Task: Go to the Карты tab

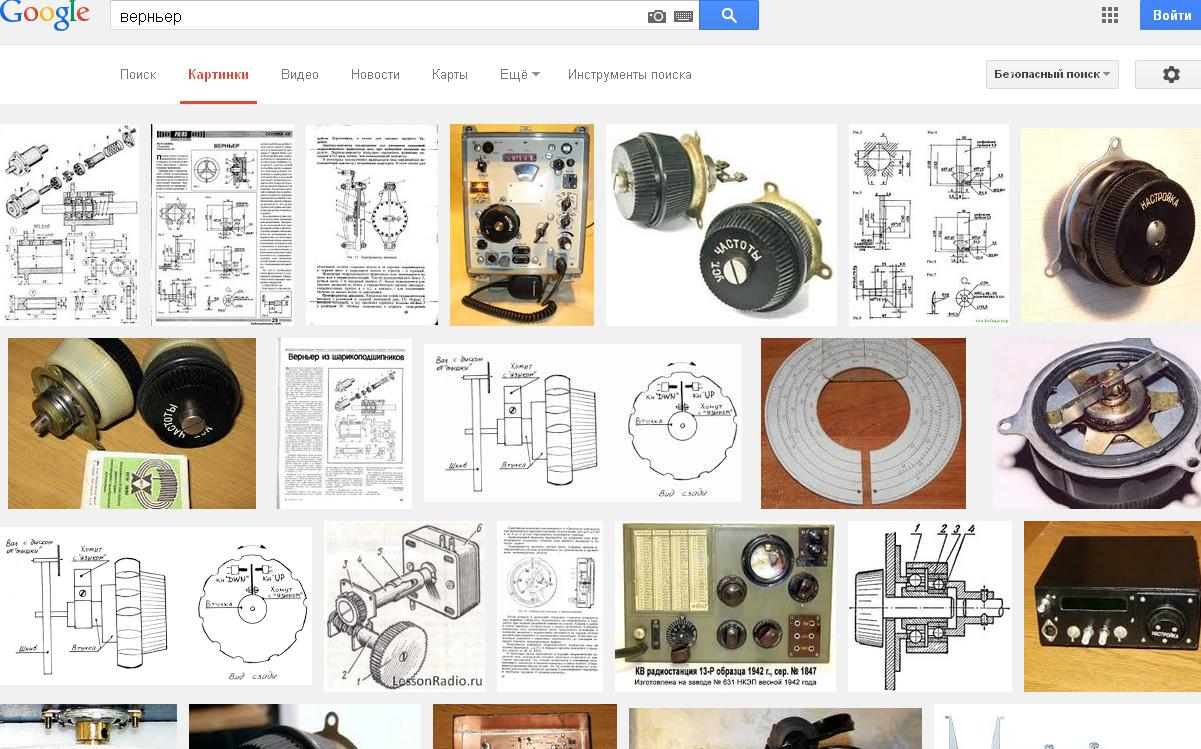Action: (x=450, y=75)
